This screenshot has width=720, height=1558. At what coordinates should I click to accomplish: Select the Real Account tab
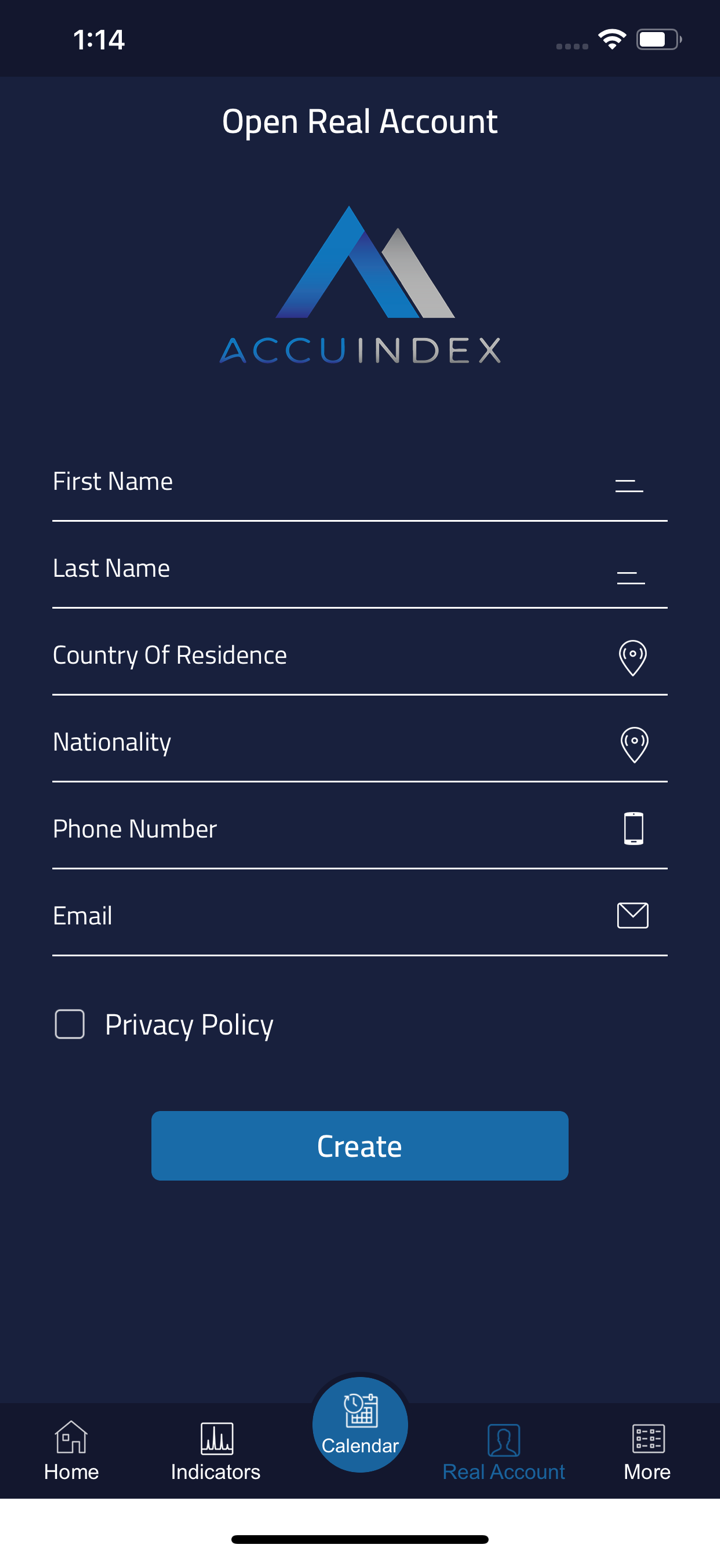504,1451
